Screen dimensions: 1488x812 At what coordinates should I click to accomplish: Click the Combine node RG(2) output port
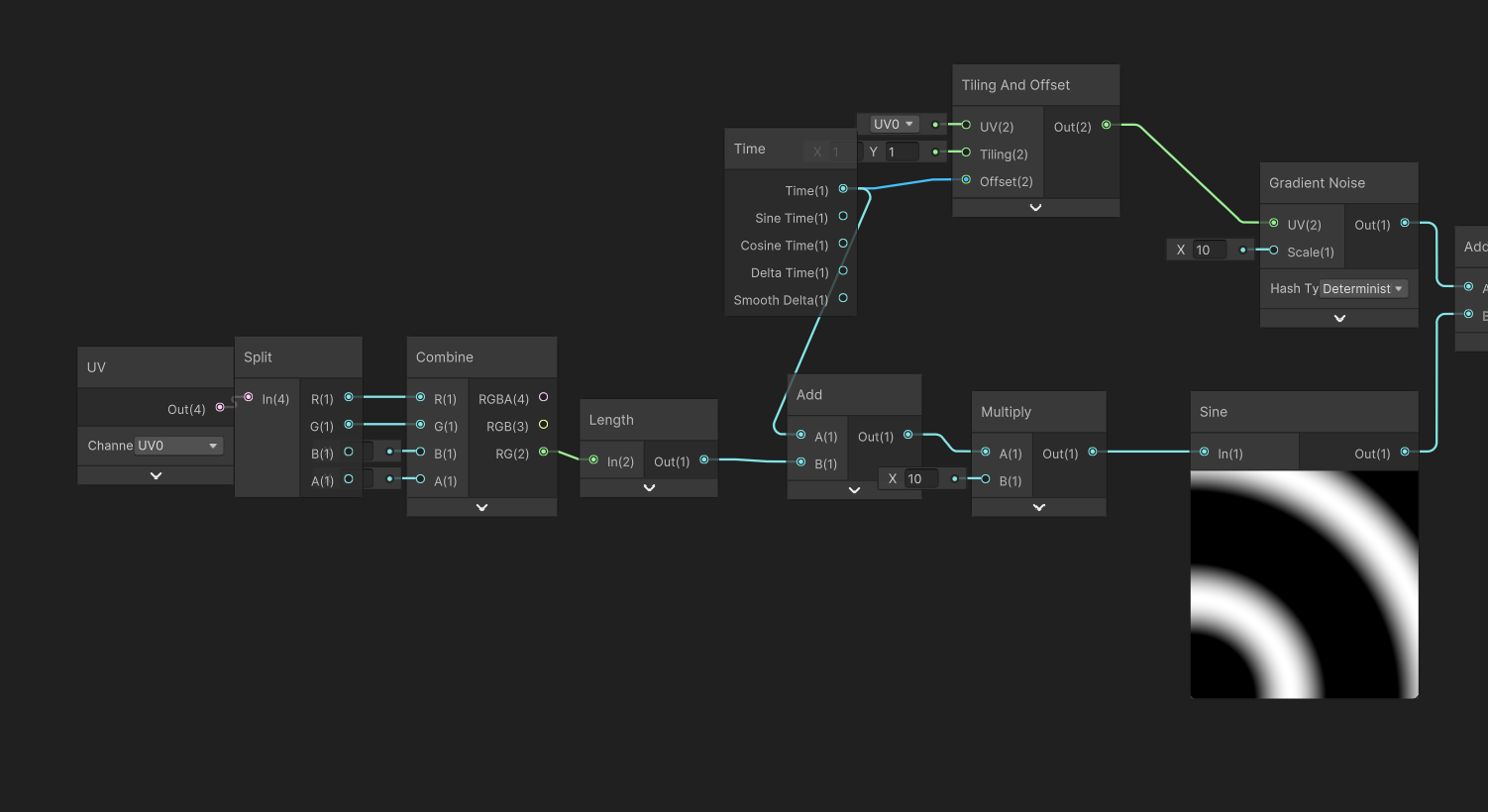click(543, 452)
